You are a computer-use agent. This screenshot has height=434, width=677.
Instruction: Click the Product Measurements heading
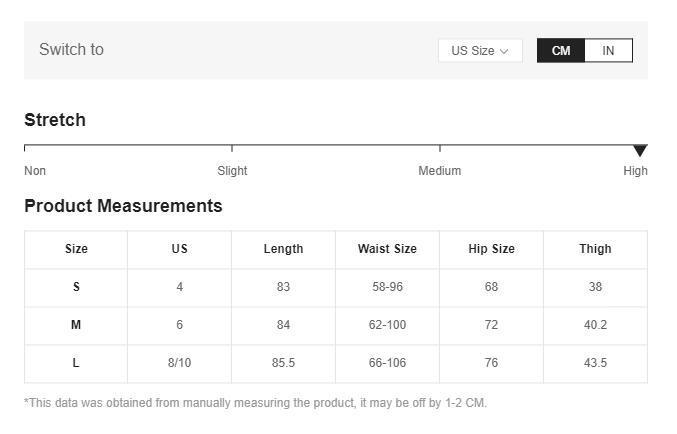click(123, 206)
